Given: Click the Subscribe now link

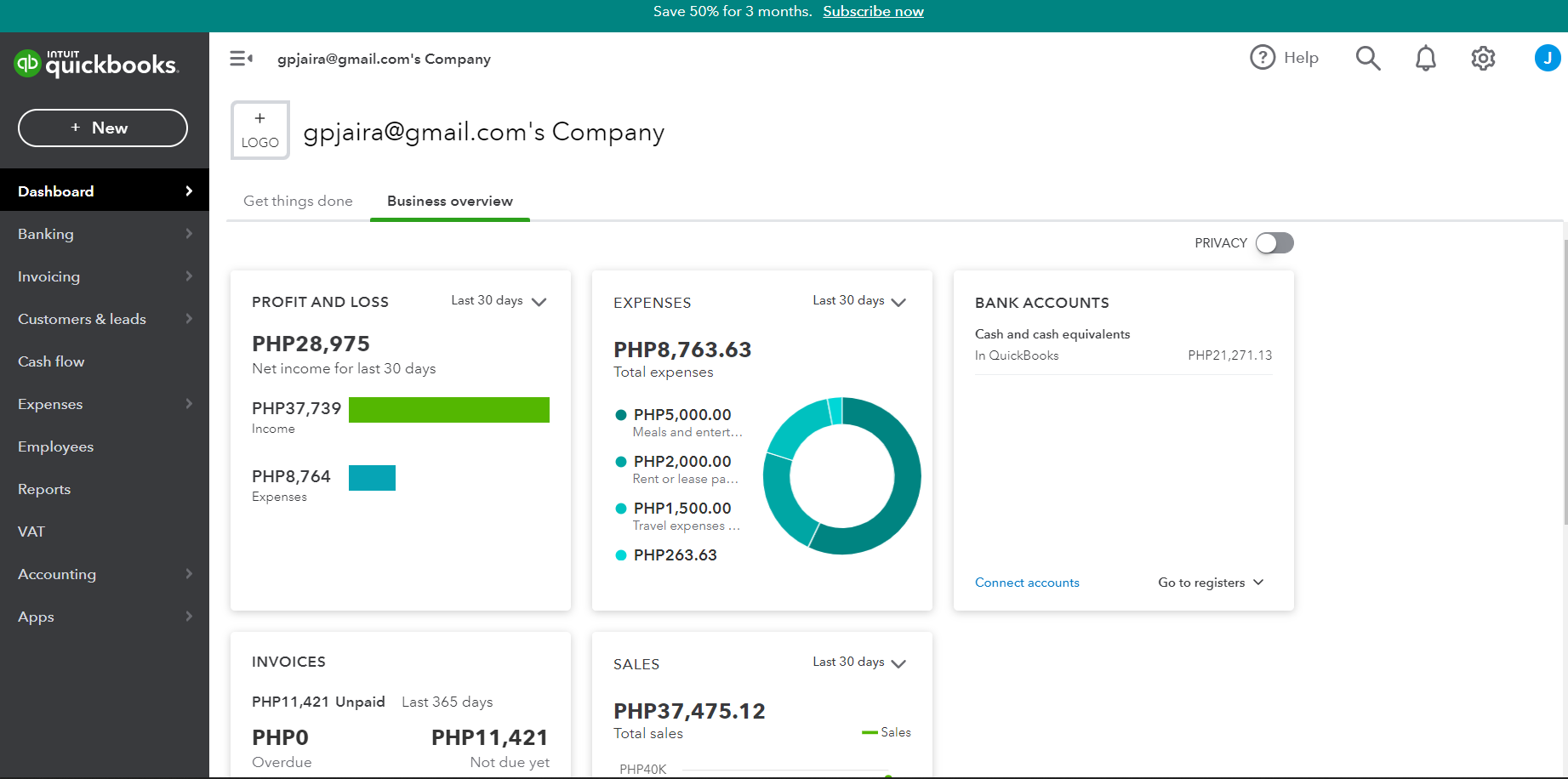Looking at the screenshot, I should click(x=873, y=11).
